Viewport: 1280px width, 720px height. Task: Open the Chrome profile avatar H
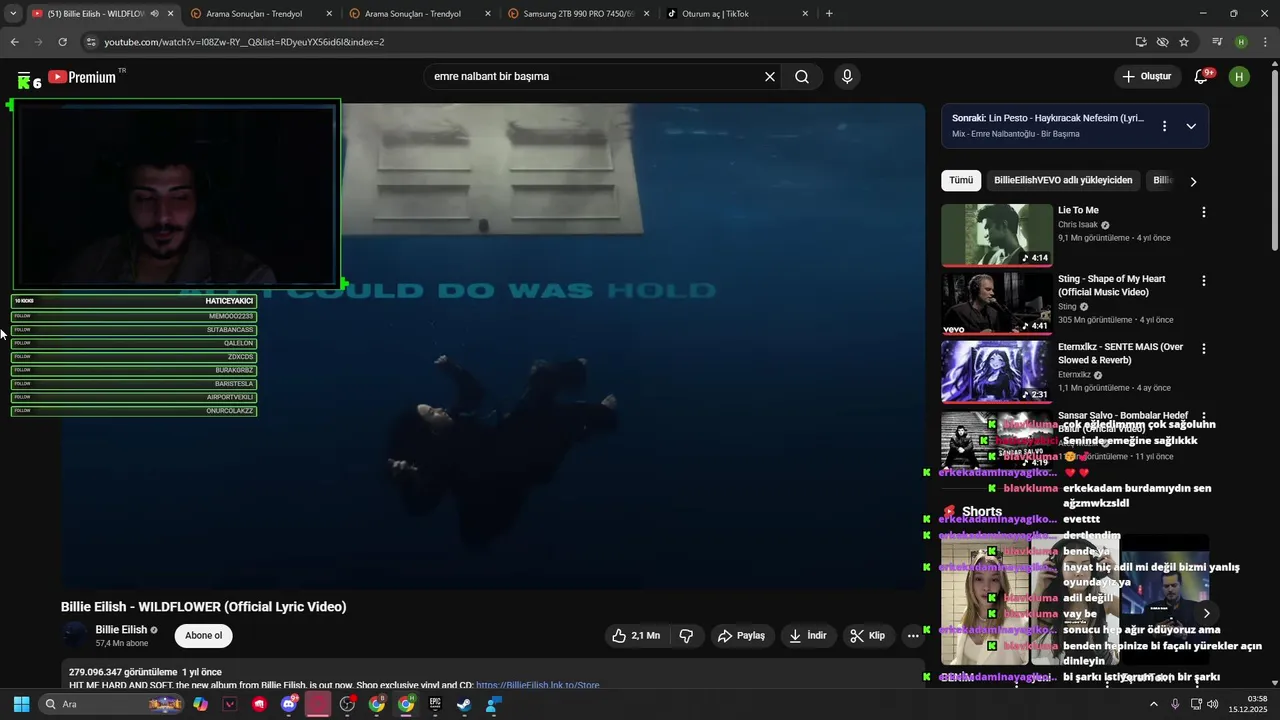pyautogui.click(x=1241, y=42)
